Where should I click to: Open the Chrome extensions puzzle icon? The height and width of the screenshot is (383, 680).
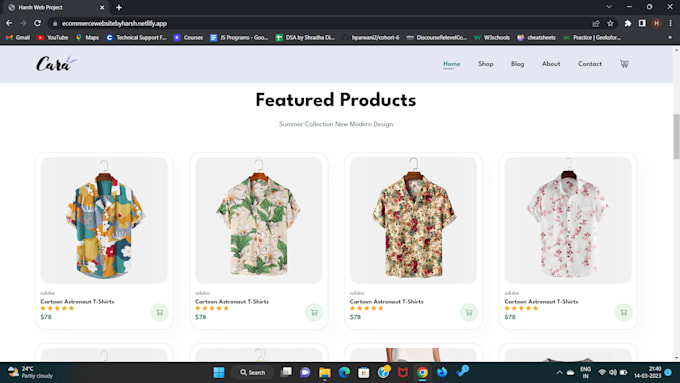[x=628, y=23]
